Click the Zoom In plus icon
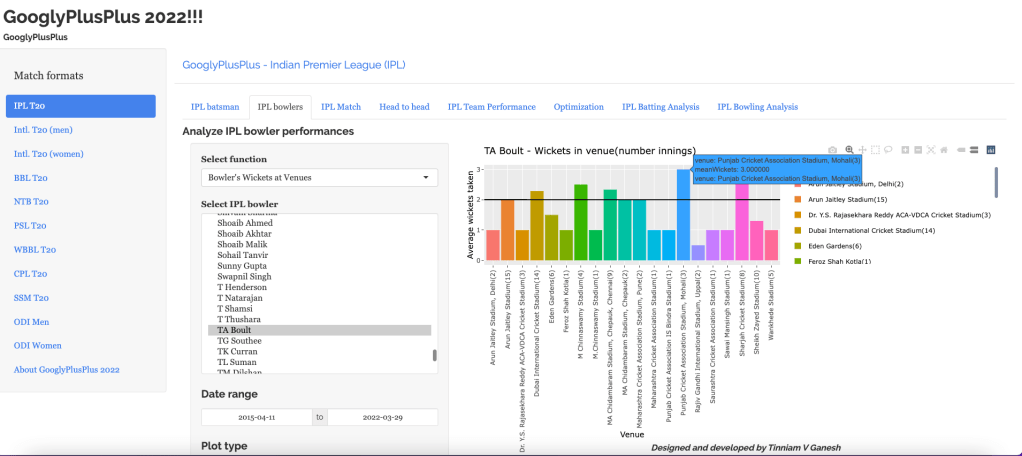 (905, 150)
